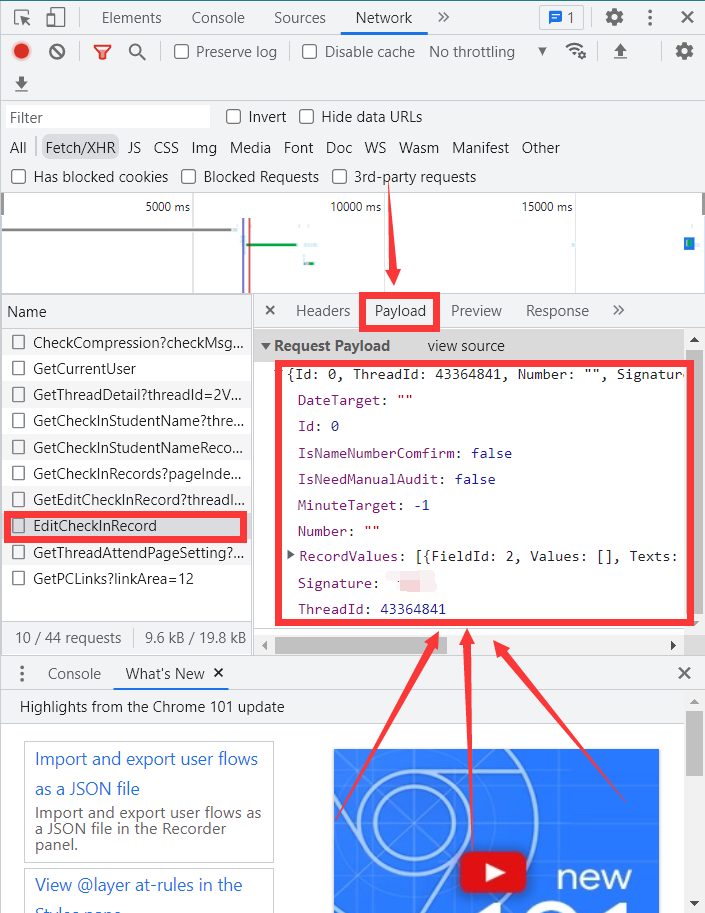The height and width of the screenshot is (913, 705).
Task: Filter requests by Img type
Action: point(204,148)
